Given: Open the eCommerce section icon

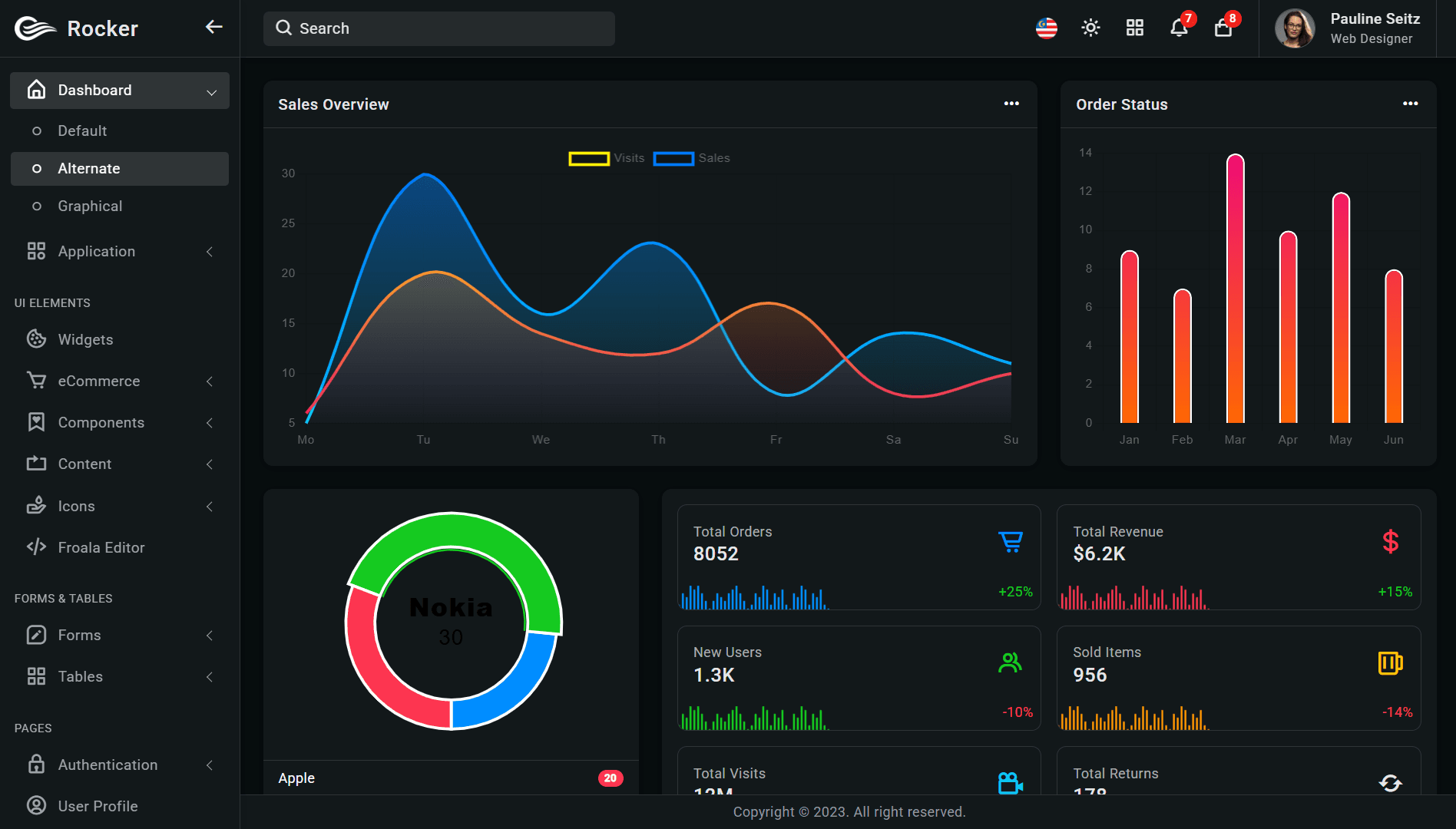Looking at the screenshot, I should 36,381.
